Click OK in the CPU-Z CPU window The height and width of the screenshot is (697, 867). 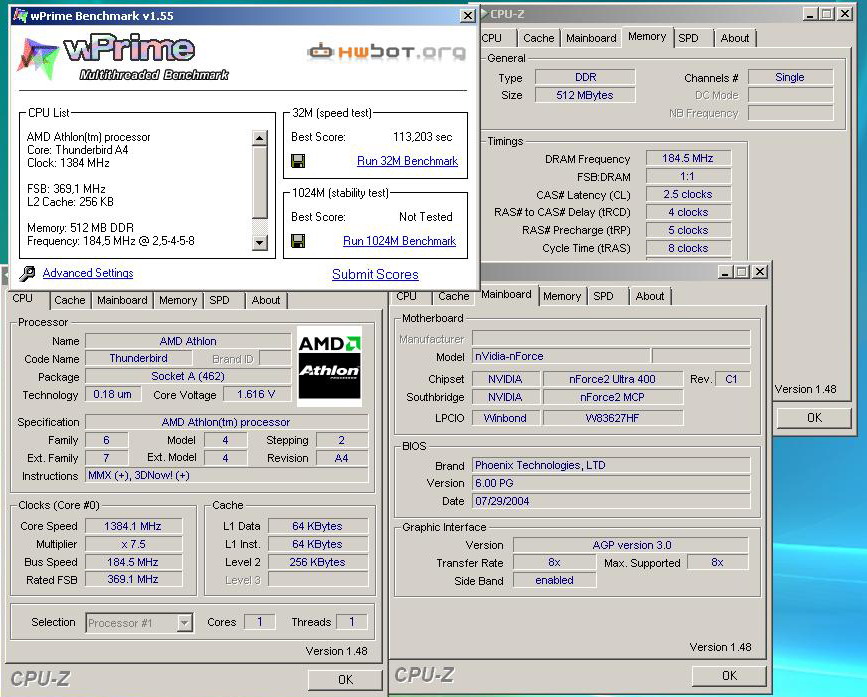point(345,679)
